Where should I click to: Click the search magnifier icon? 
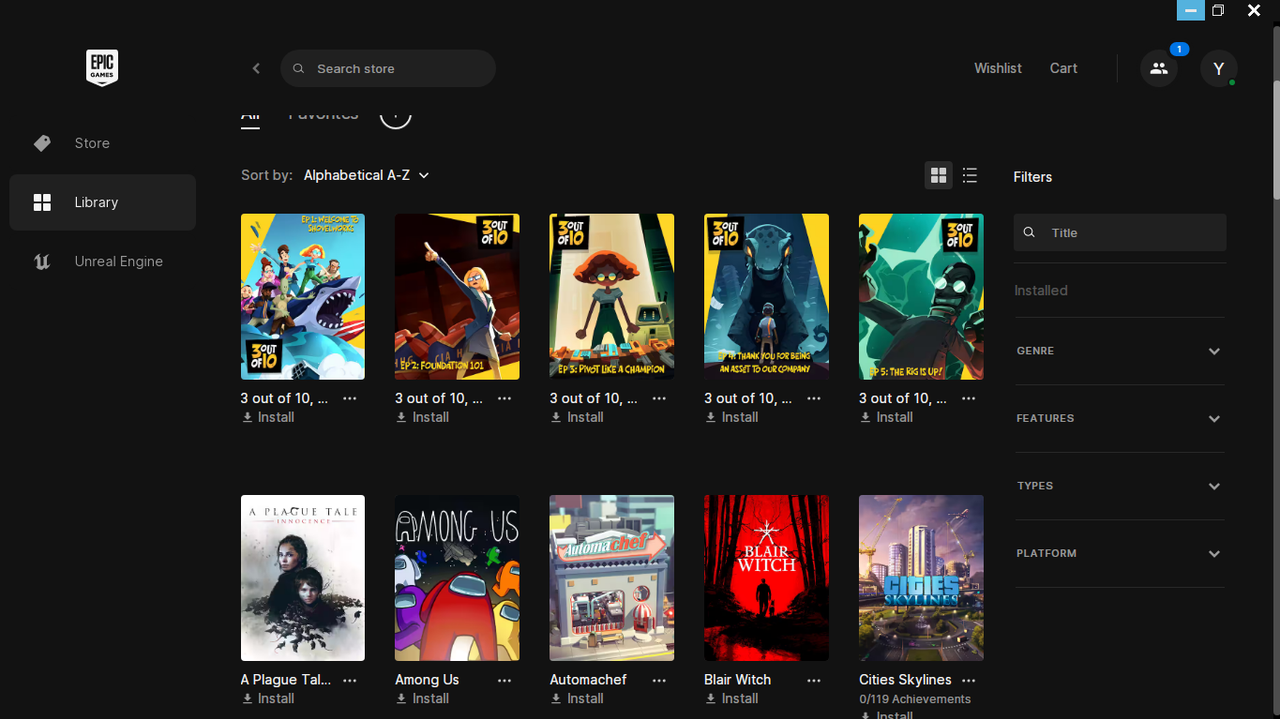point(298,69)
